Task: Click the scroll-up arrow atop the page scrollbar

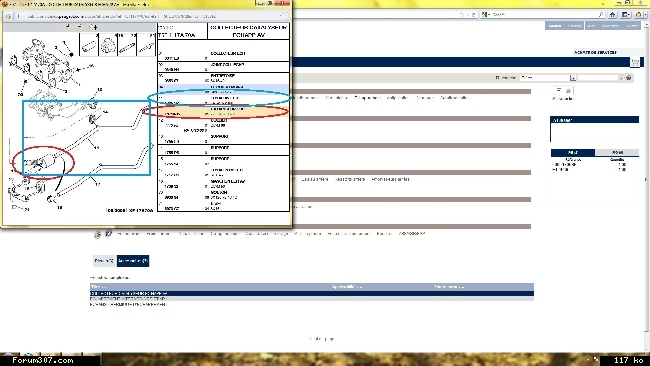Action: pos(647,24)
